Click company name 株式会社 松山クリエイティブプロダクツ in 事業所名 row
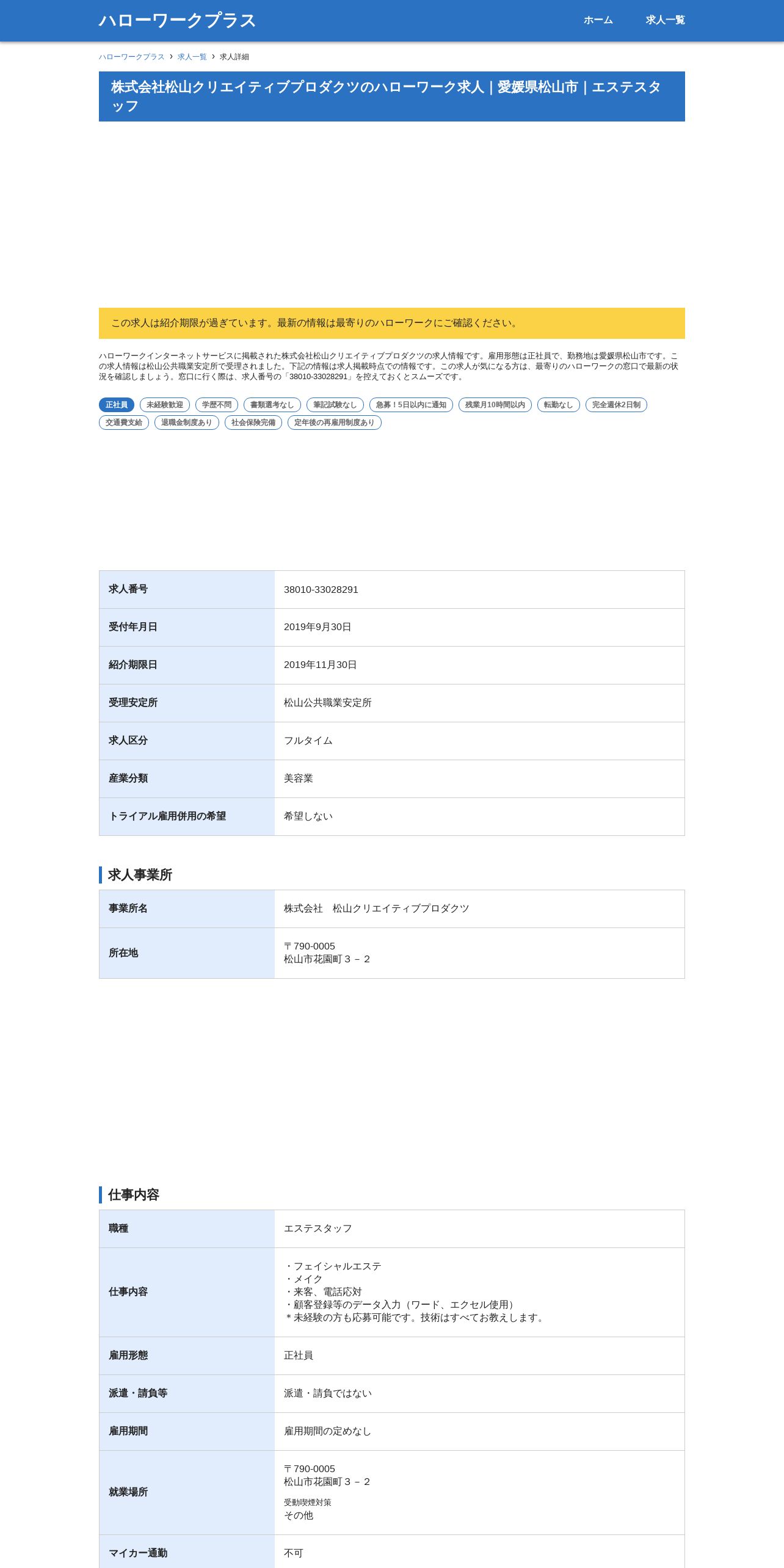784x1568 pixels. tap(377, 909)
